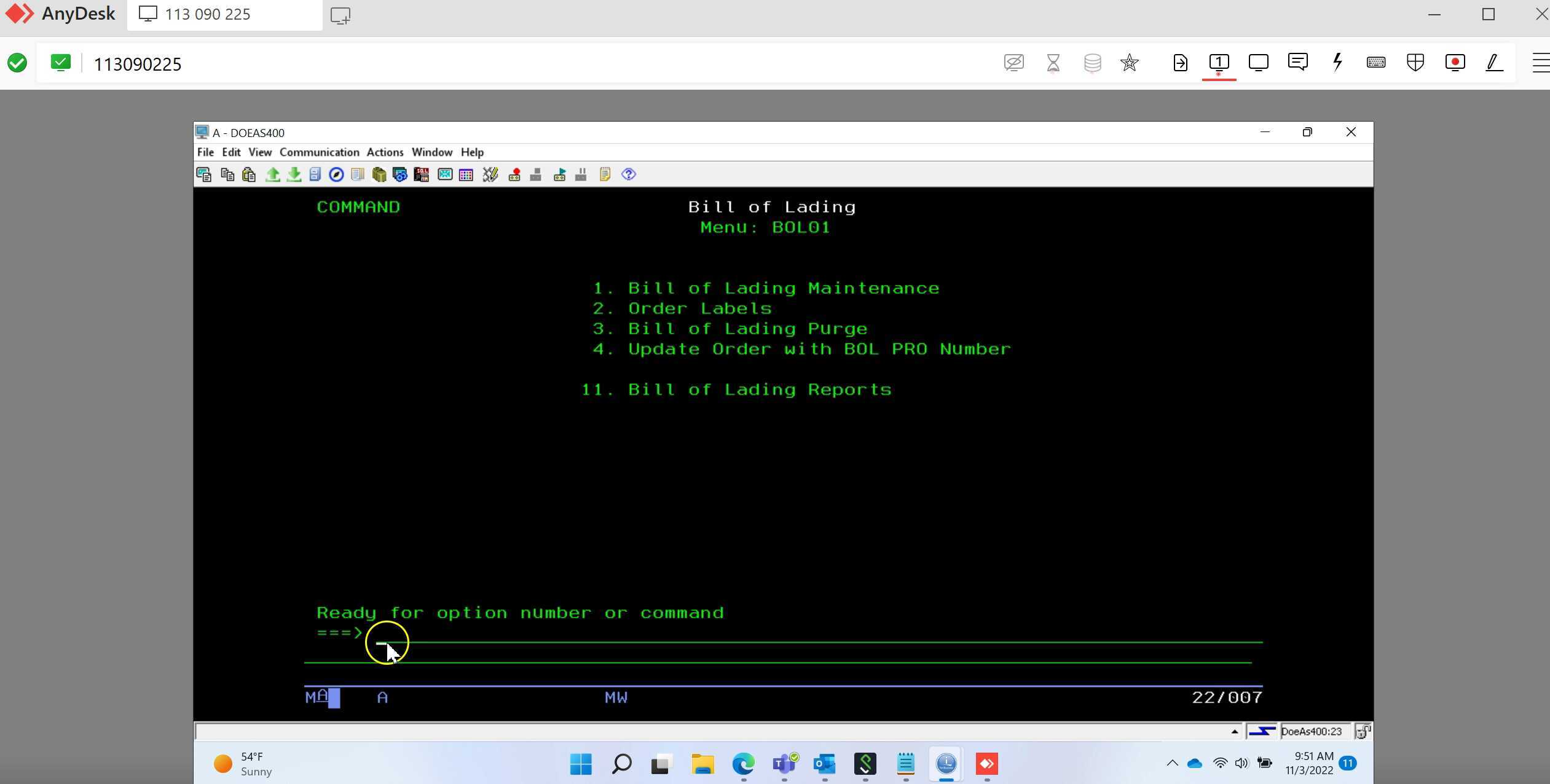Click the question mark help toolbar icon
This screenshot has width=1550, height=784.
[628, 175]
